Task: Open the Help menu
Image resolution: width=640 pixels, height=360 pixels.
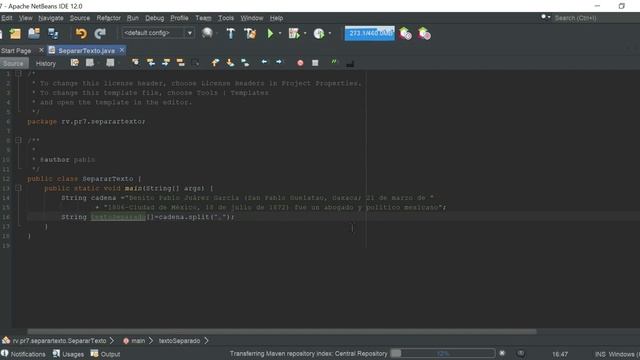Action: point(276,18)
